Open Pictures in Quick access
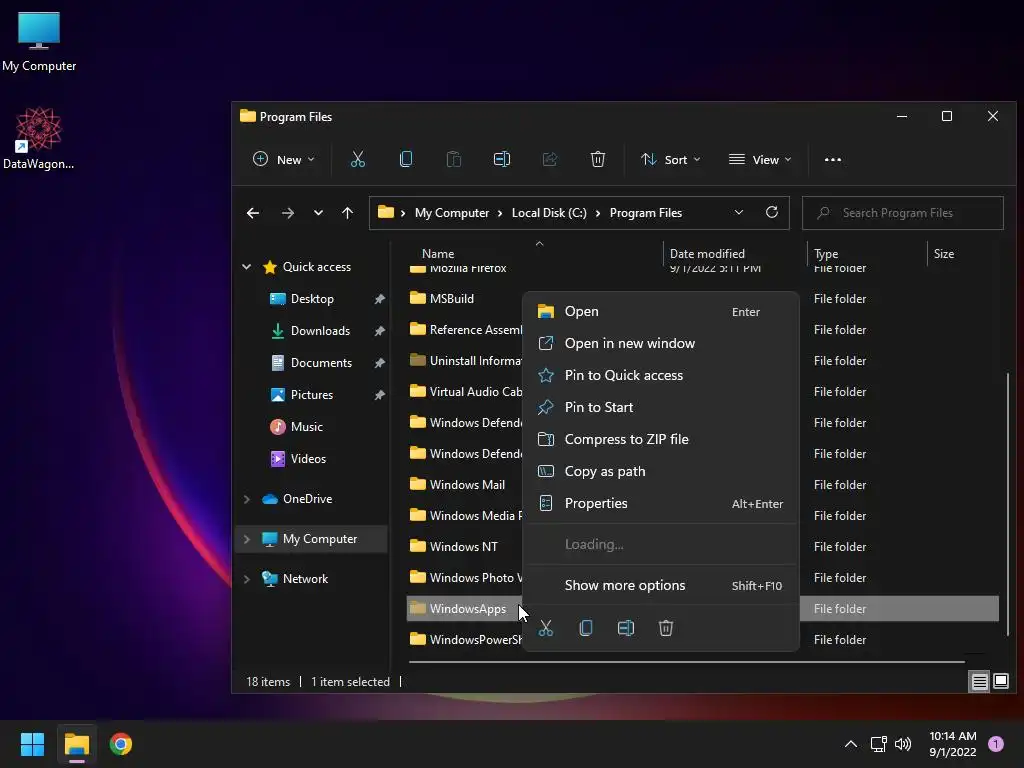Screen dimensions: 1024x768 (312, 395)
